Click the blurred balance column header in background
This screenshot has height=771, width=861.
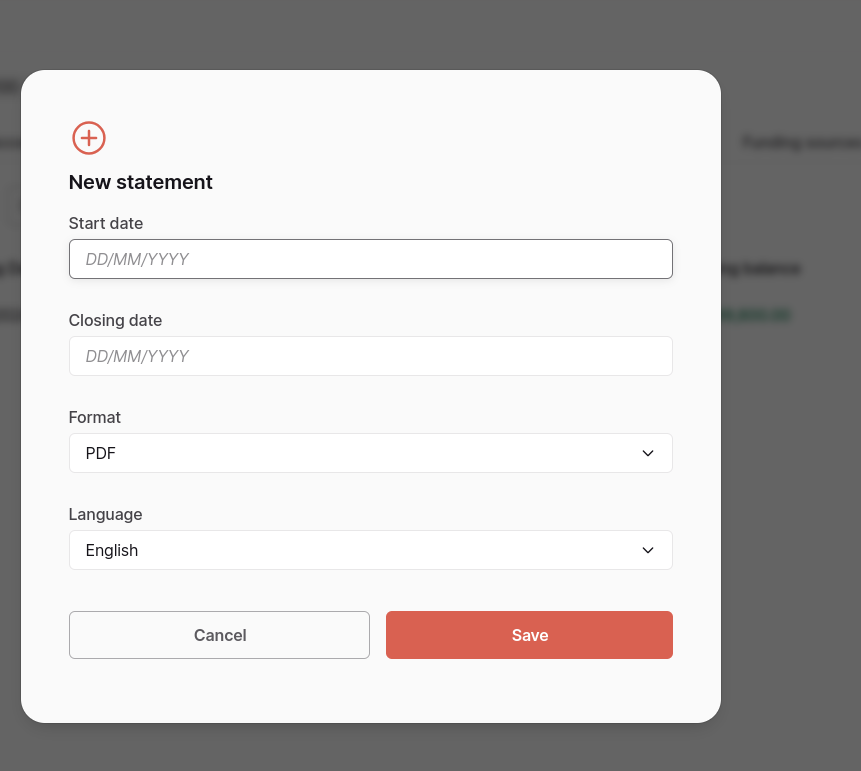point(762,269)
